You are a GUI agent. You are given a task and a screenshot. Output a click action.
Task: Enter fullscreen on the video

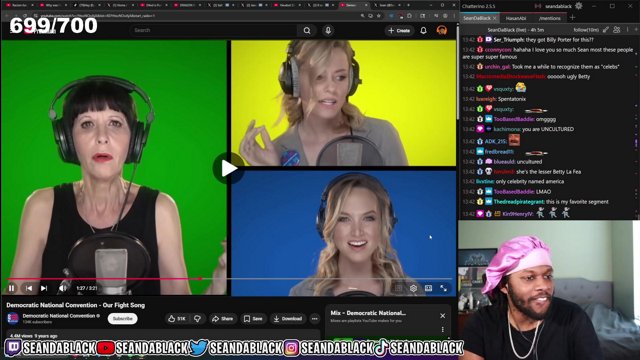(444, 288)
